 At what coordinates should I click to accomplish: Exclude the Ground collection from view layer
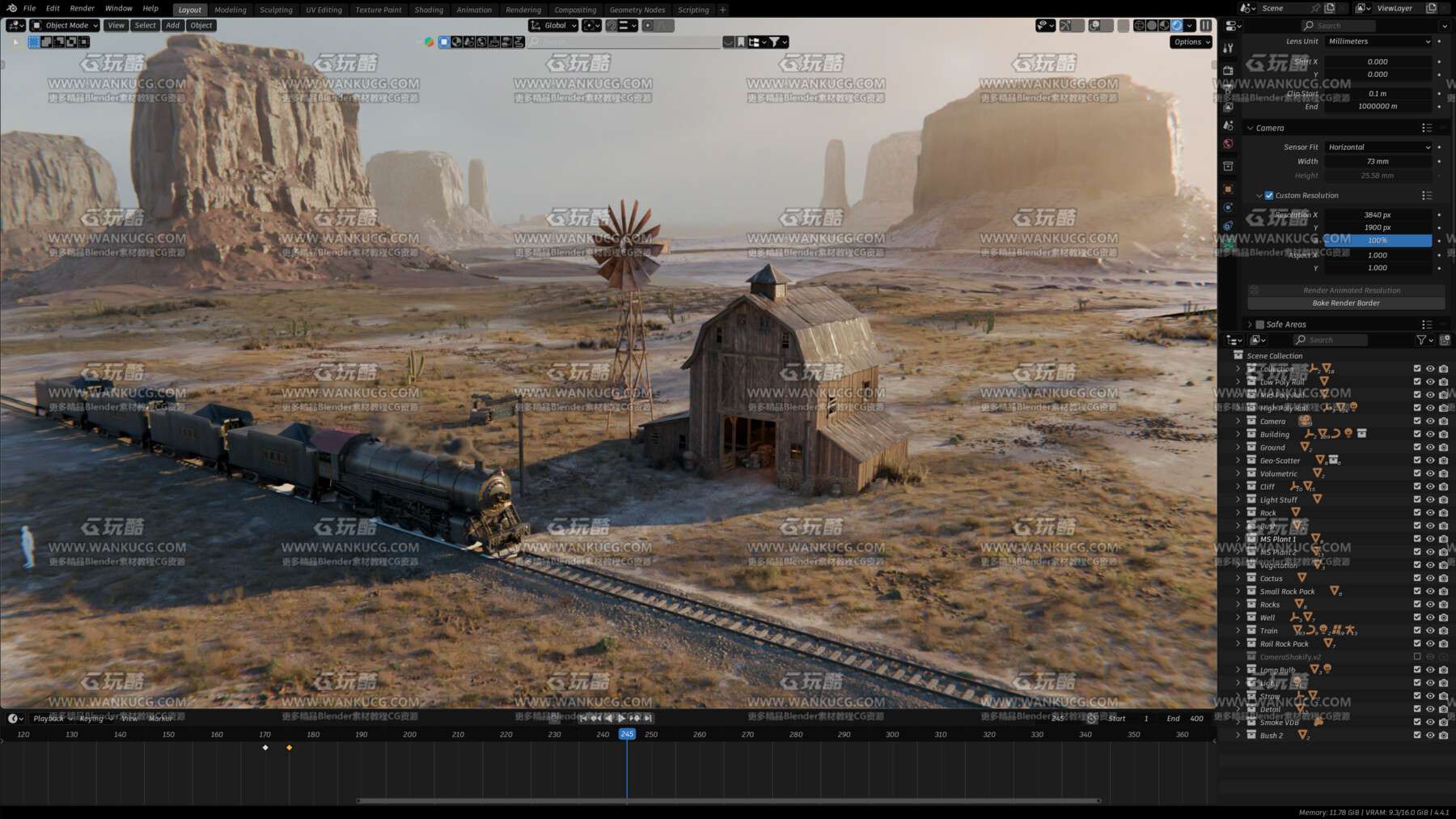1417,448
